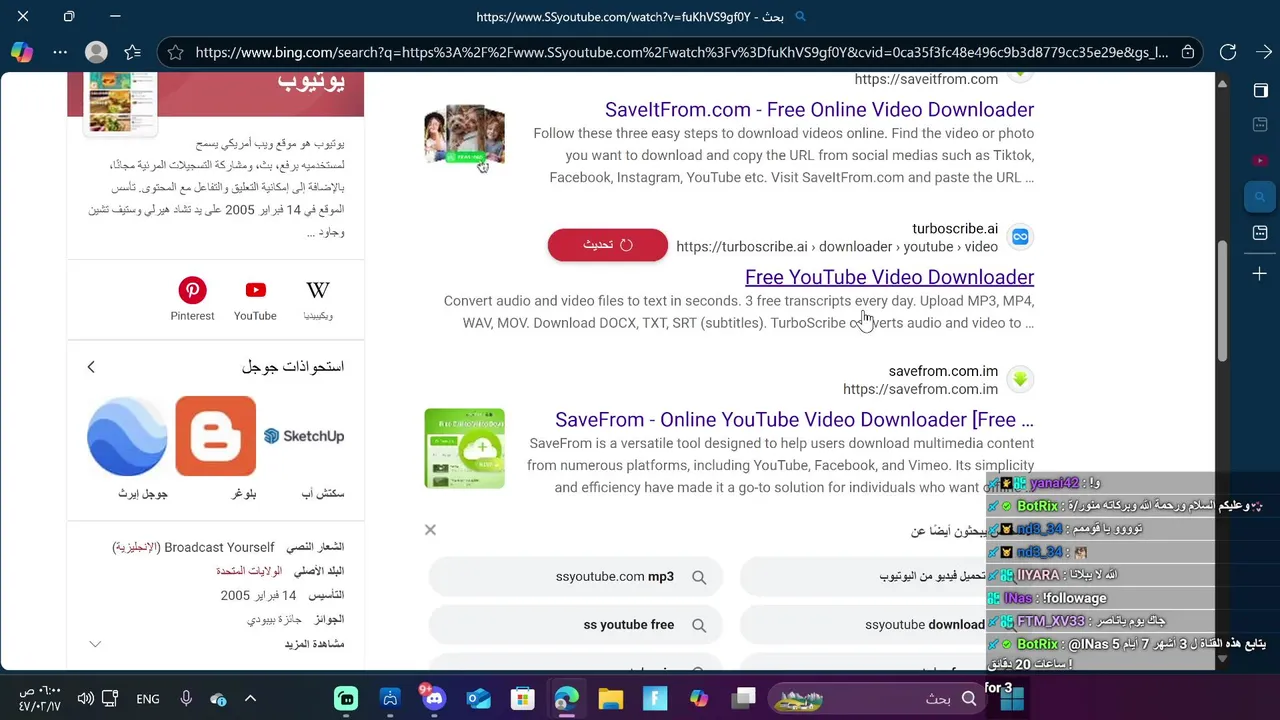Open the SaveFrom green result thumbnail
1280x720 pixels.
coord(464,448)
